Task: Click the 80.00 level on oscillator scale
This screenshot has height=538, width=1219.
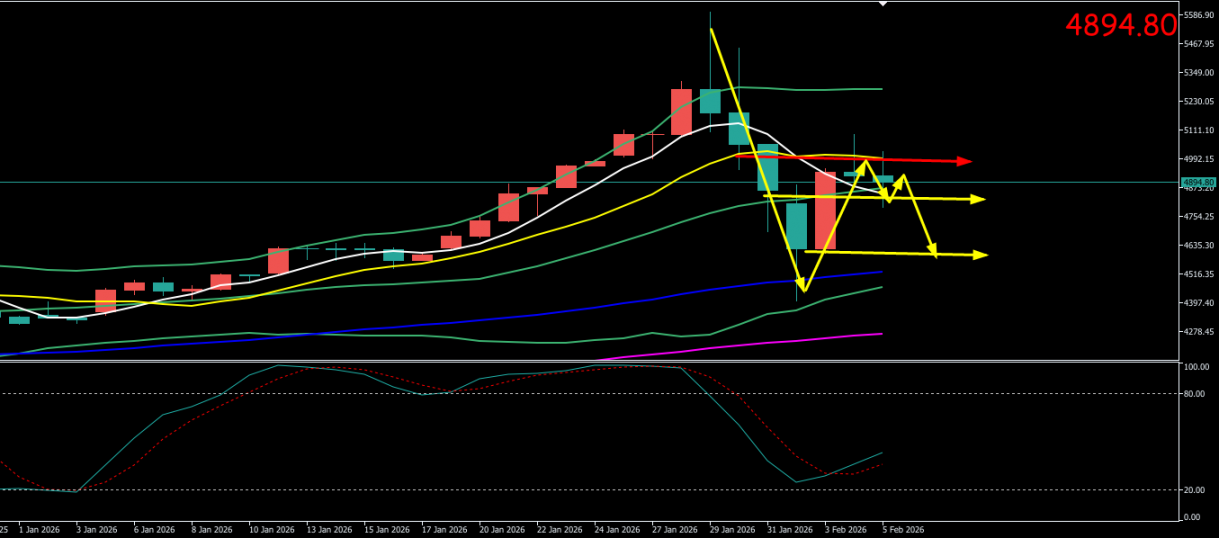Action: click(1193, 394)
